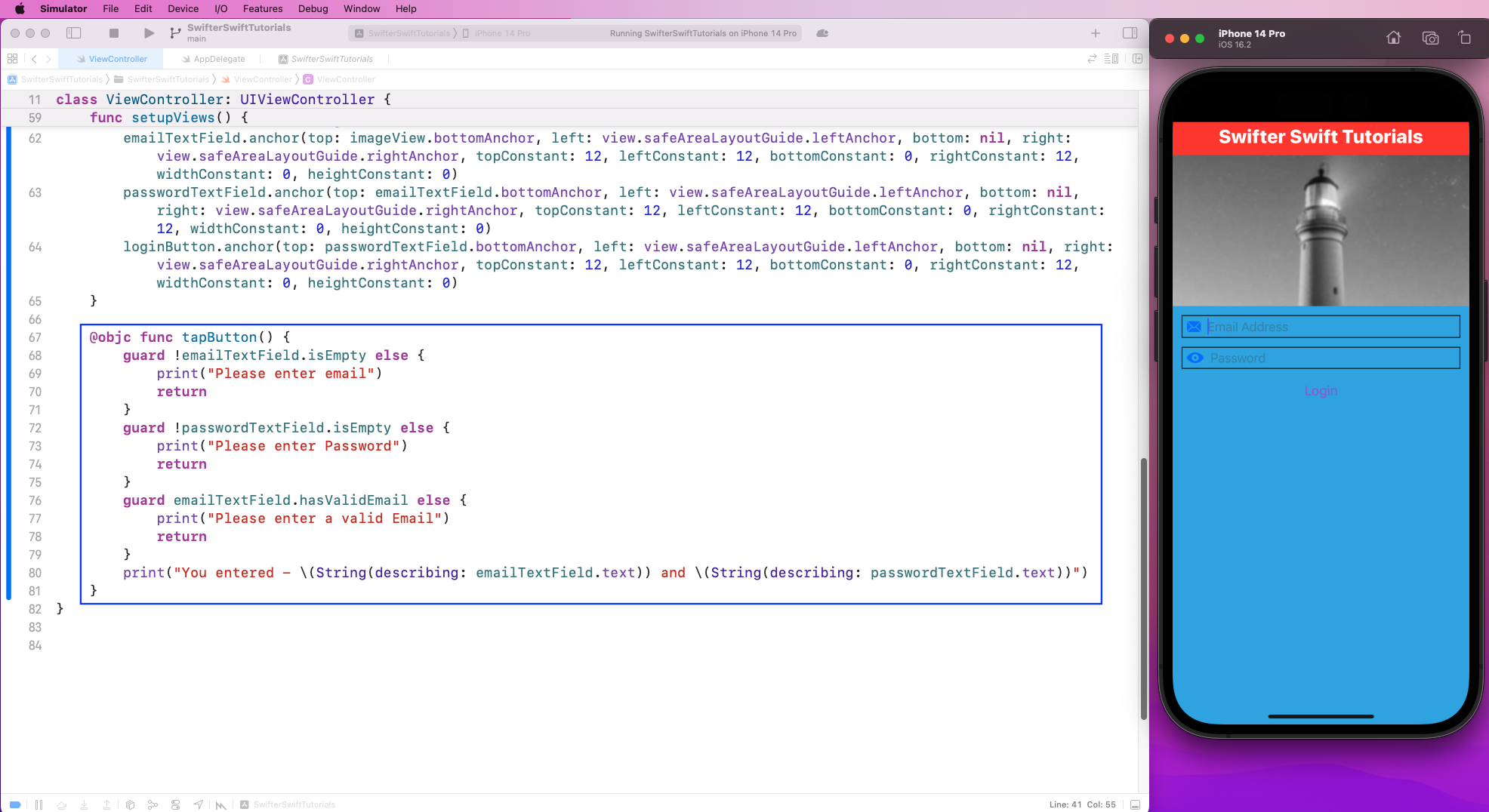Screen dimensions: 1489x812
Task: Open the related items grid menu
Action: coord(12,59)
